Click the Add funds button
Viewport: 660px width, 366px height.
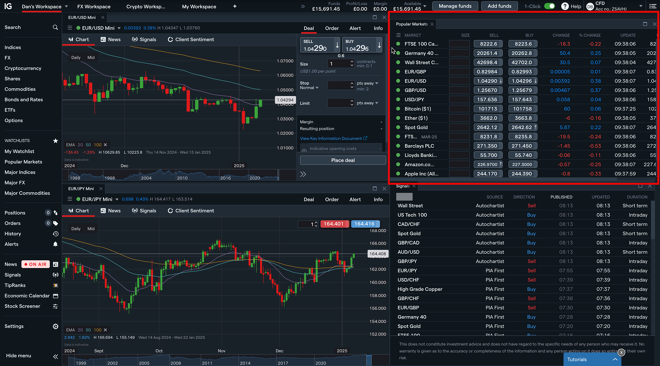[499, 6]
